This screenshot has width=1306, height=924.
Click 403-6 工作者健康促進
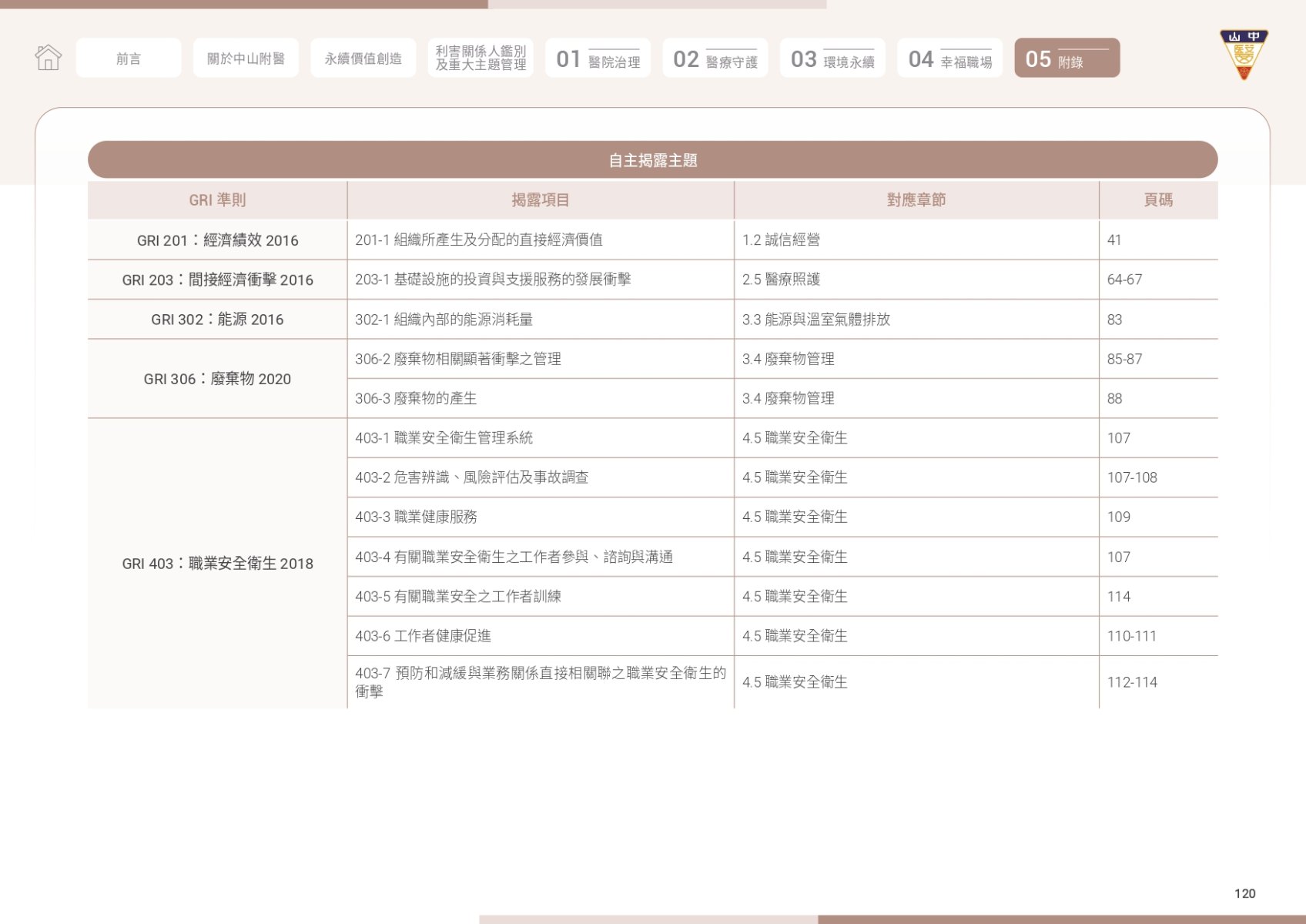click(423, 636)
